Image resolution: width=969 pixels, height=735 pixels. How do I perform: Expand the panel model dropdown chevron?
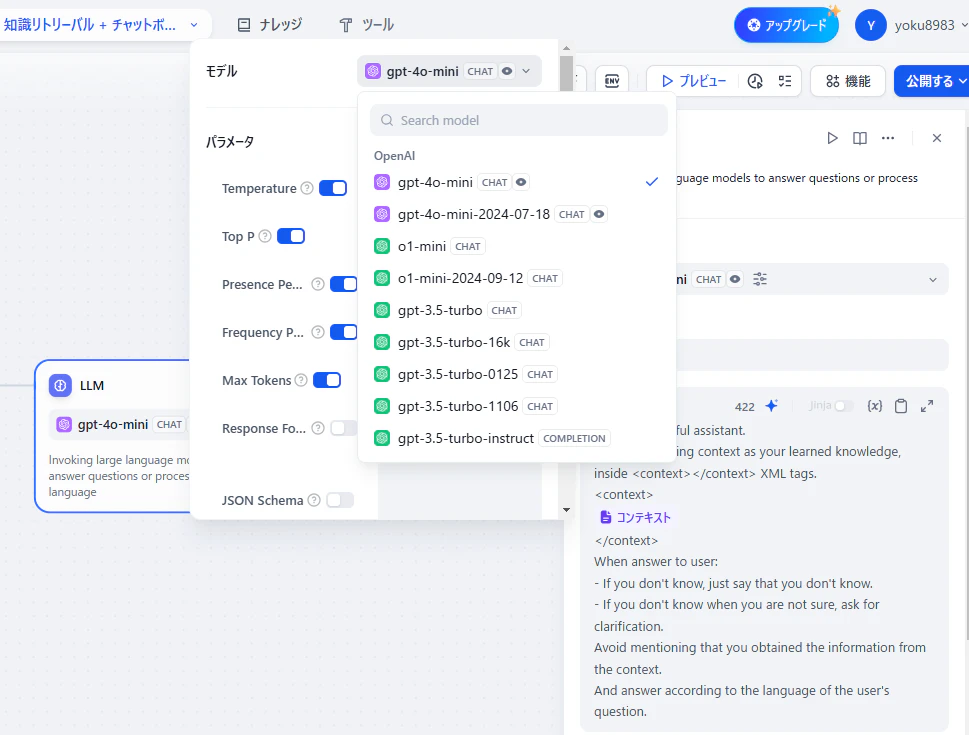click(x=933, y=279)
